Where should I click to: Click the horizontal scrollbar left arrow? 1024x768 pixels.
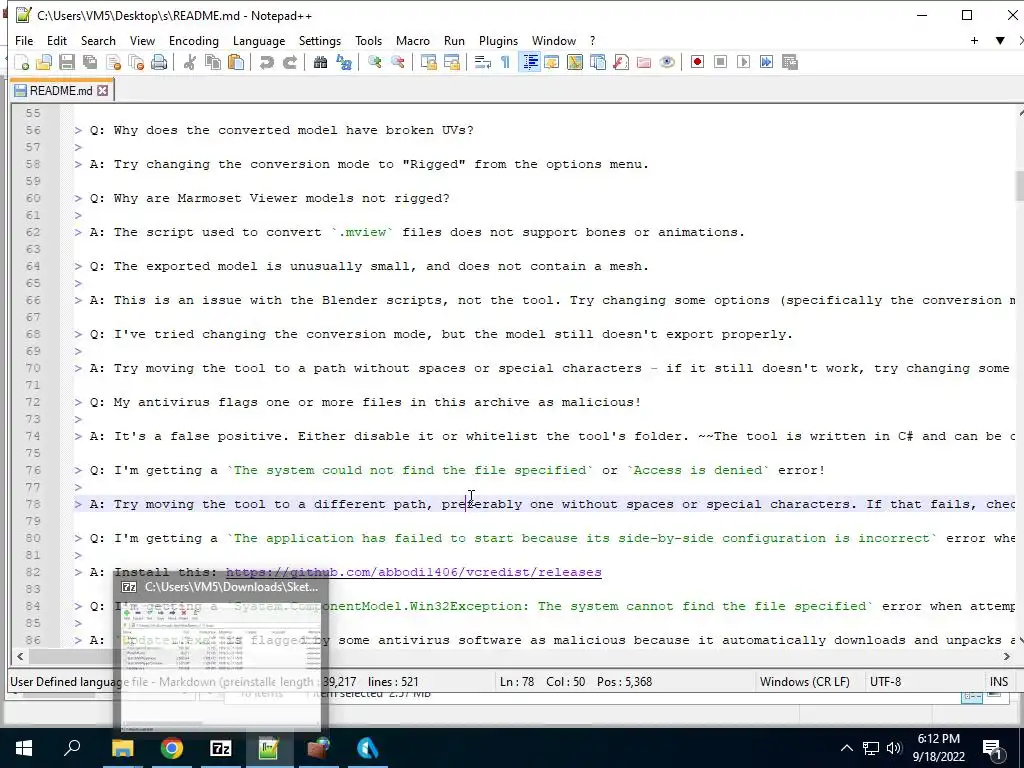20,656
